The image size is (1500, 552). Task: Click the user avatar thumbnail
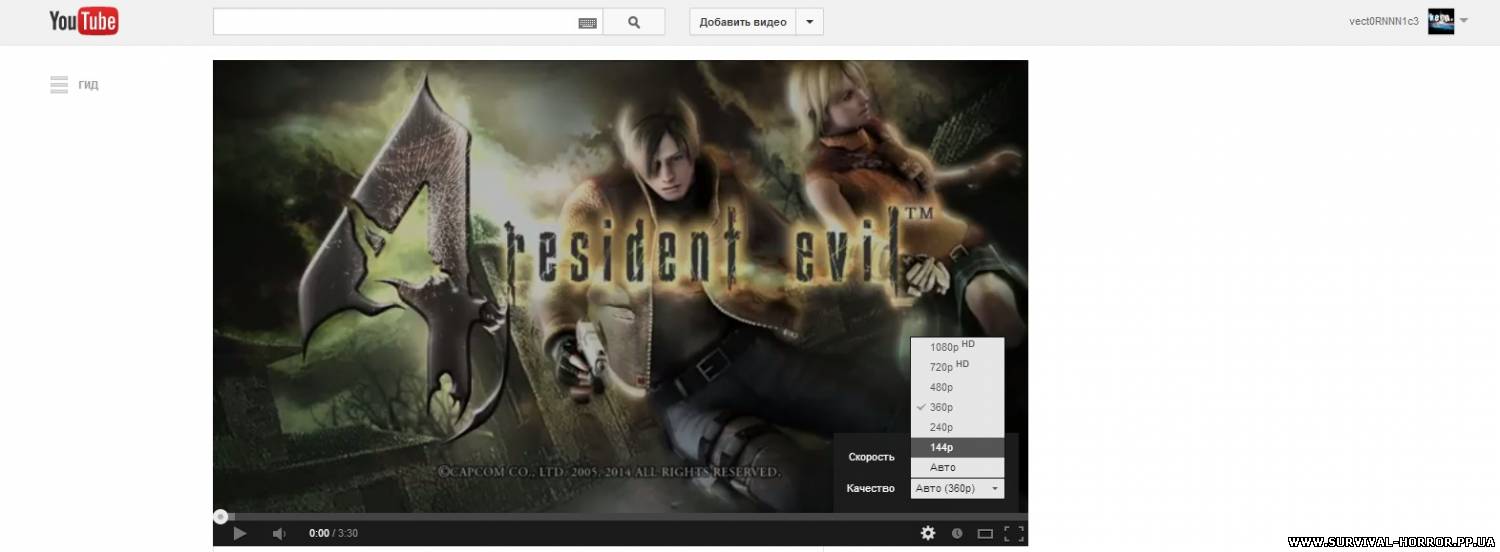click(x=1440, y=21)
